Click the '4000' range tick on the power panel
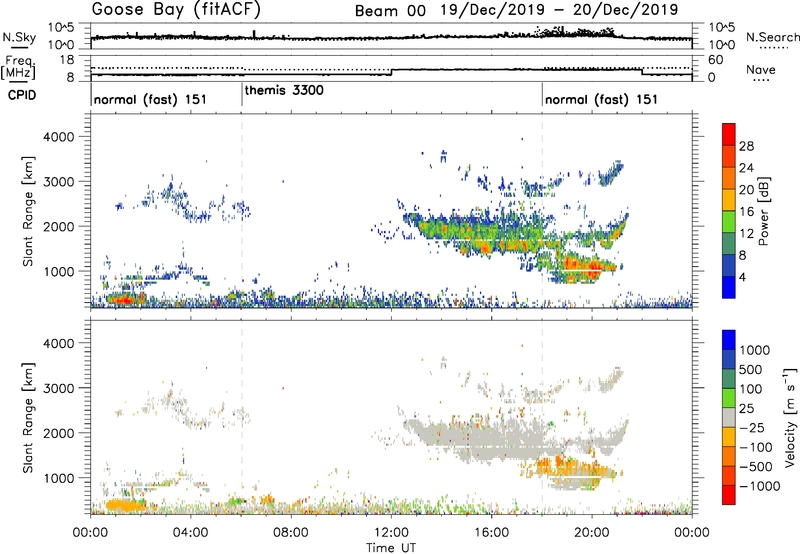 pyautogui.click(x=57, y=137)
